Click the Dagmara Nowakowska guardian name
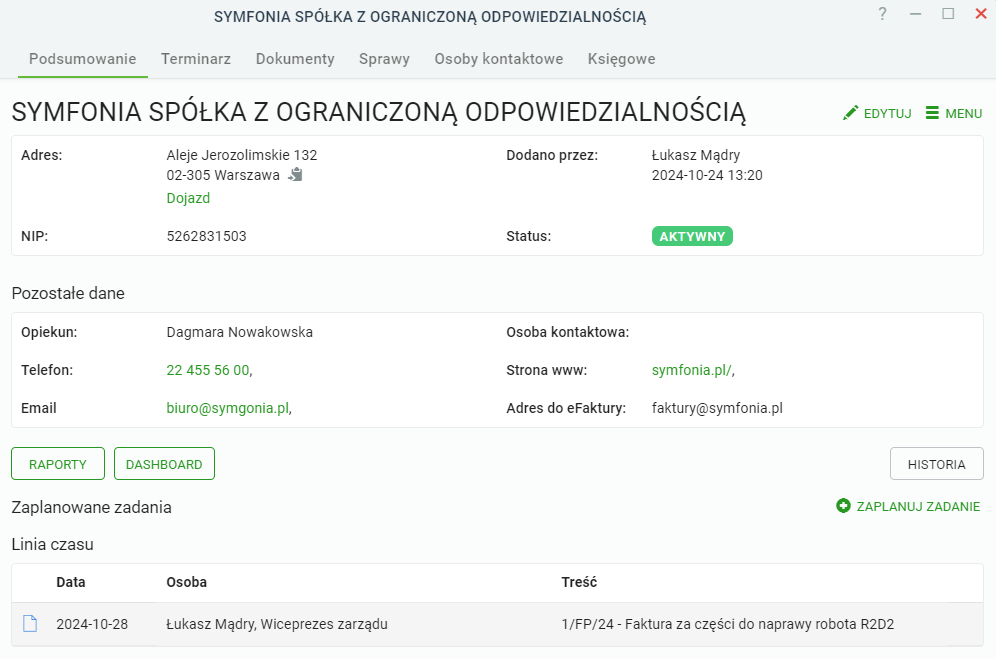 click(x=239, y=332)
